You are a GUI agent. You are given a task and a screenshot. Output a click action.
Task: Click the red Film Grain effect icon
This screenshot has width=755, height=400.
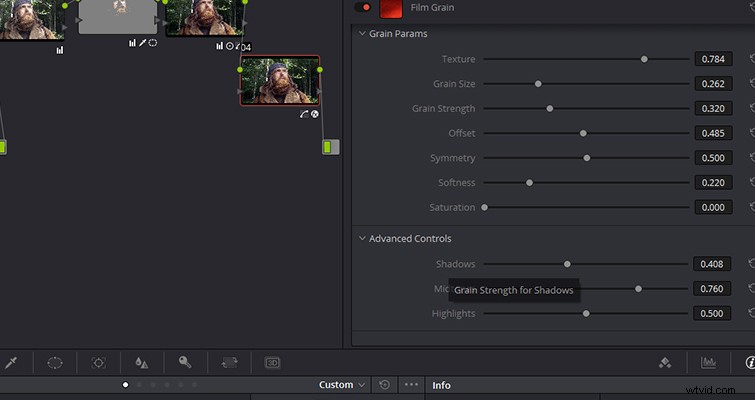[391, 8]
